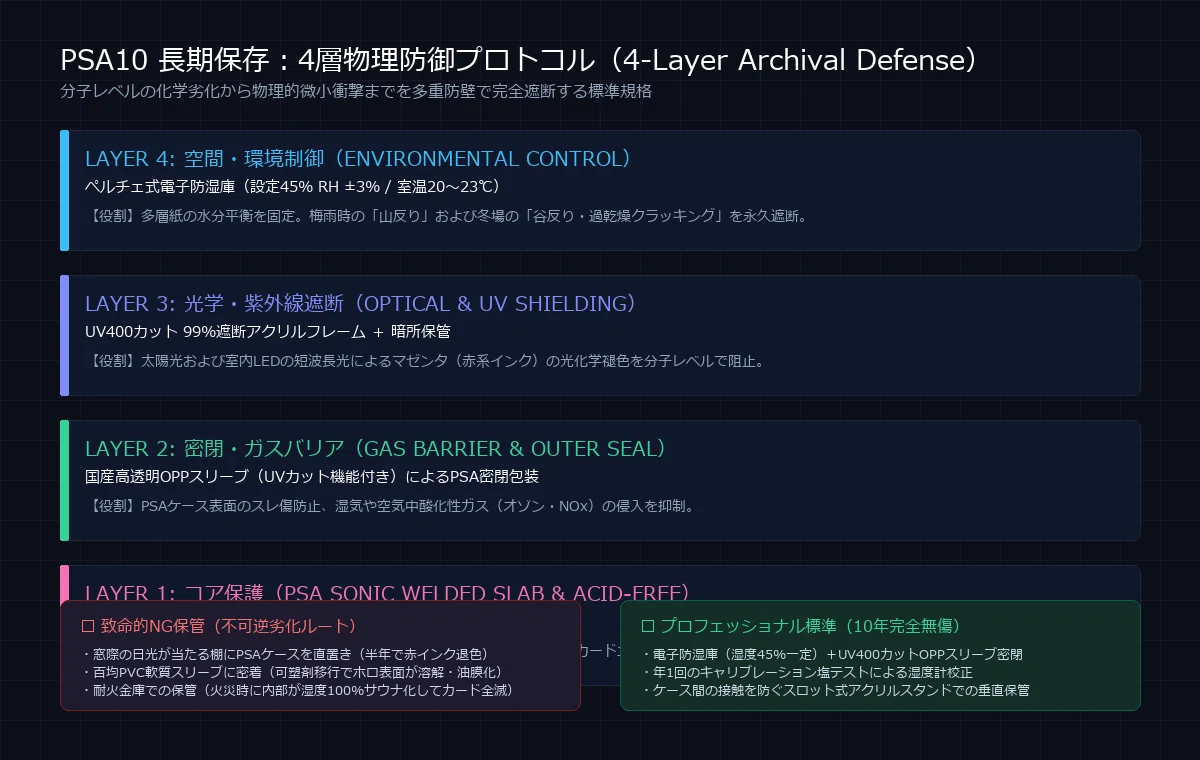Select the bullet '耐火金庫での保管'
The width and height of the screenshot is (1200, 760).
point(298,690)
